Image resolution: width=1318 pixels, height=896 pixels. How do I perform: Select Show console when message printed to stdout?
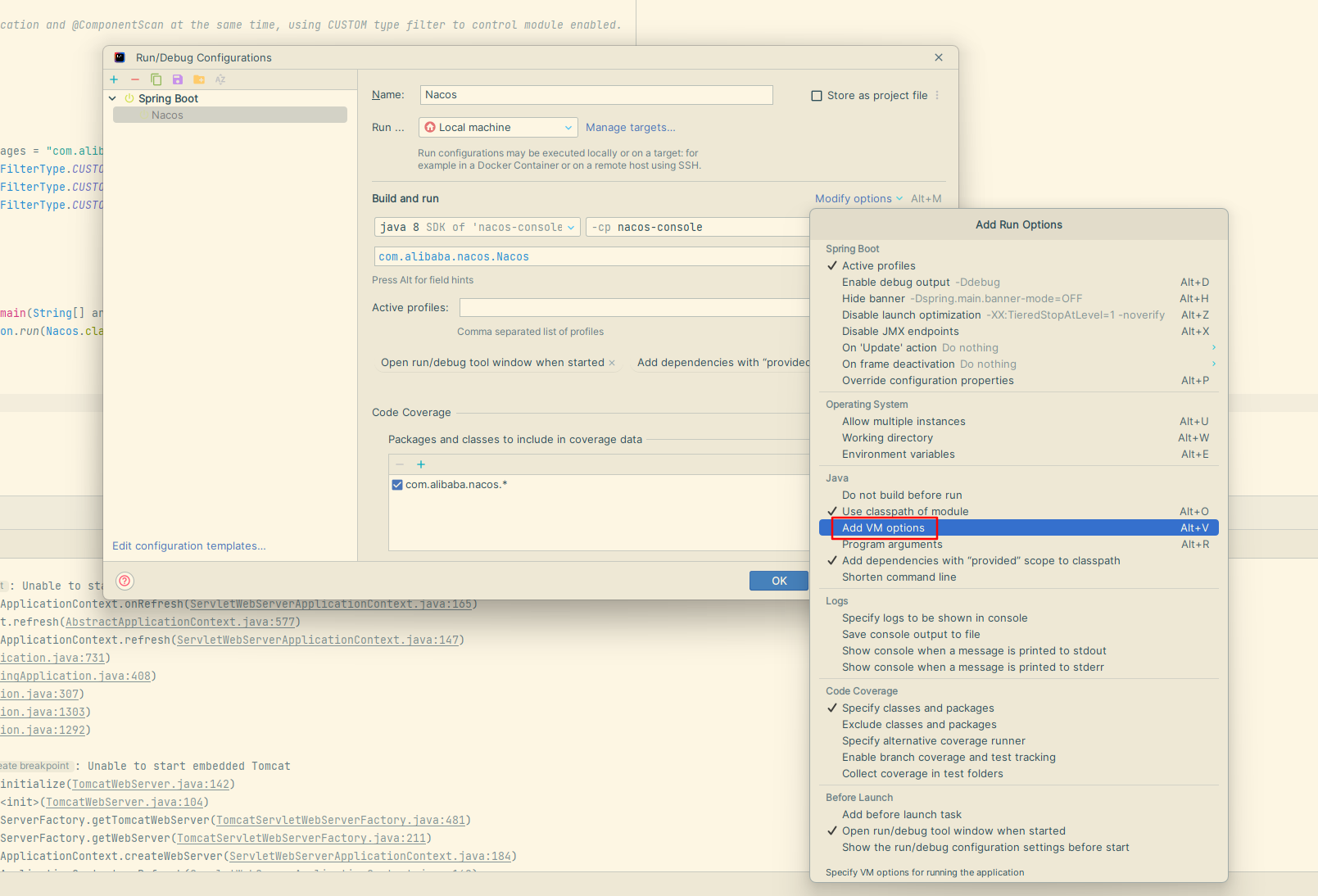click(1019, 650)
